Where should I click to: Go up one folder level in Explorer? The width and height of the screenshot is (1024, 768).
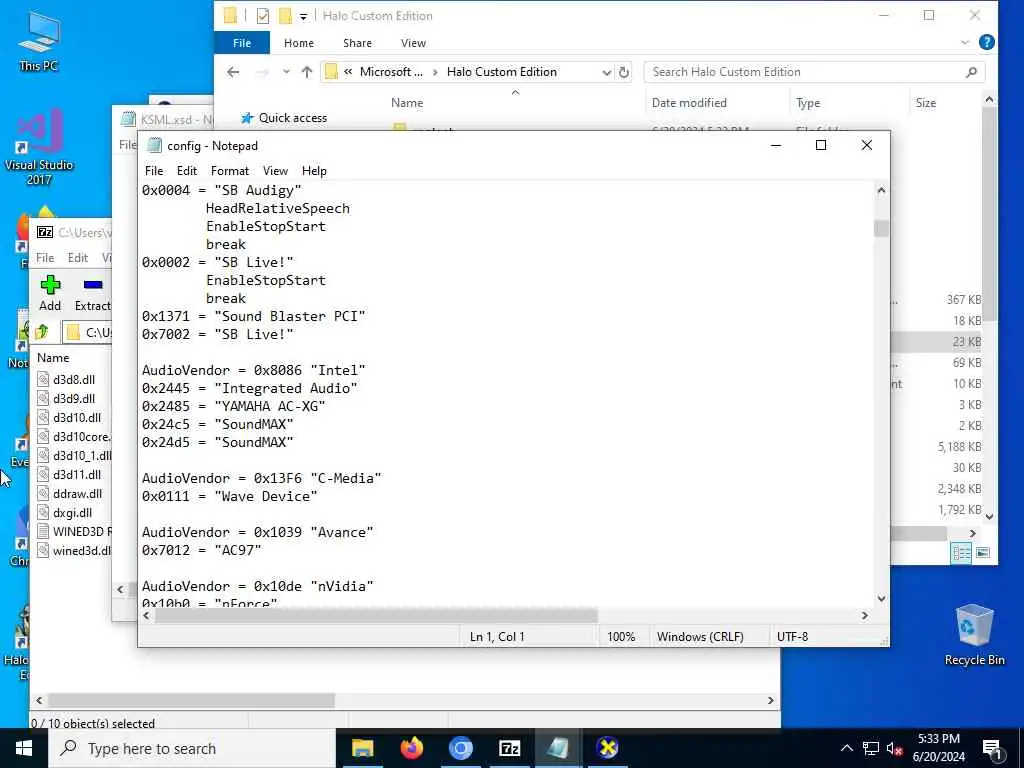[307, 72]
